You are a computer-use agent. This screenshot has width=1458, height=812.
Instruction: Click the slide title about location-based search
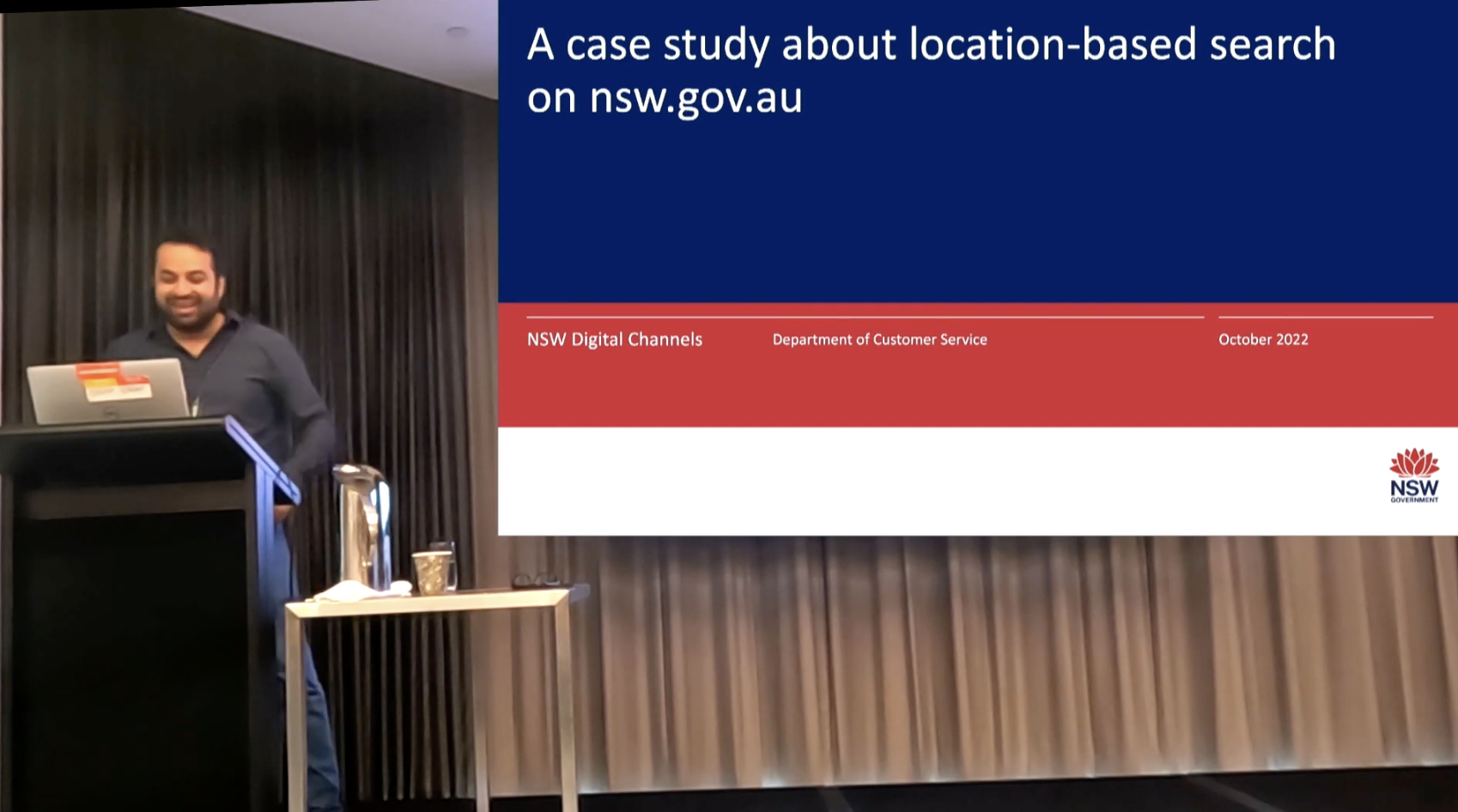tap(932, 70)
